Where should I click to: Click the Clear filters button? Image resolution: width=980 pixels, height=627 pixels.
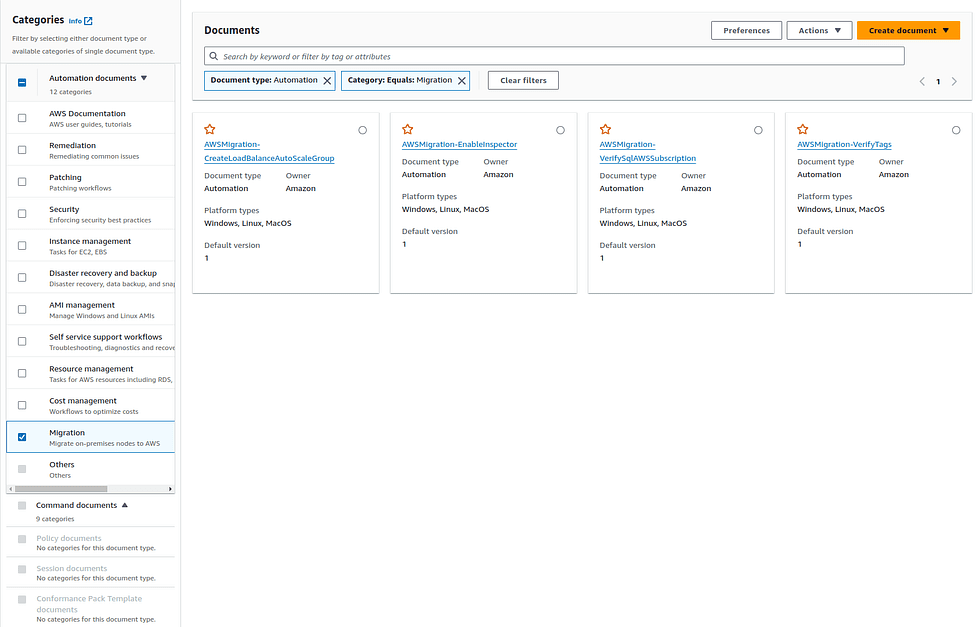(523, 81)
